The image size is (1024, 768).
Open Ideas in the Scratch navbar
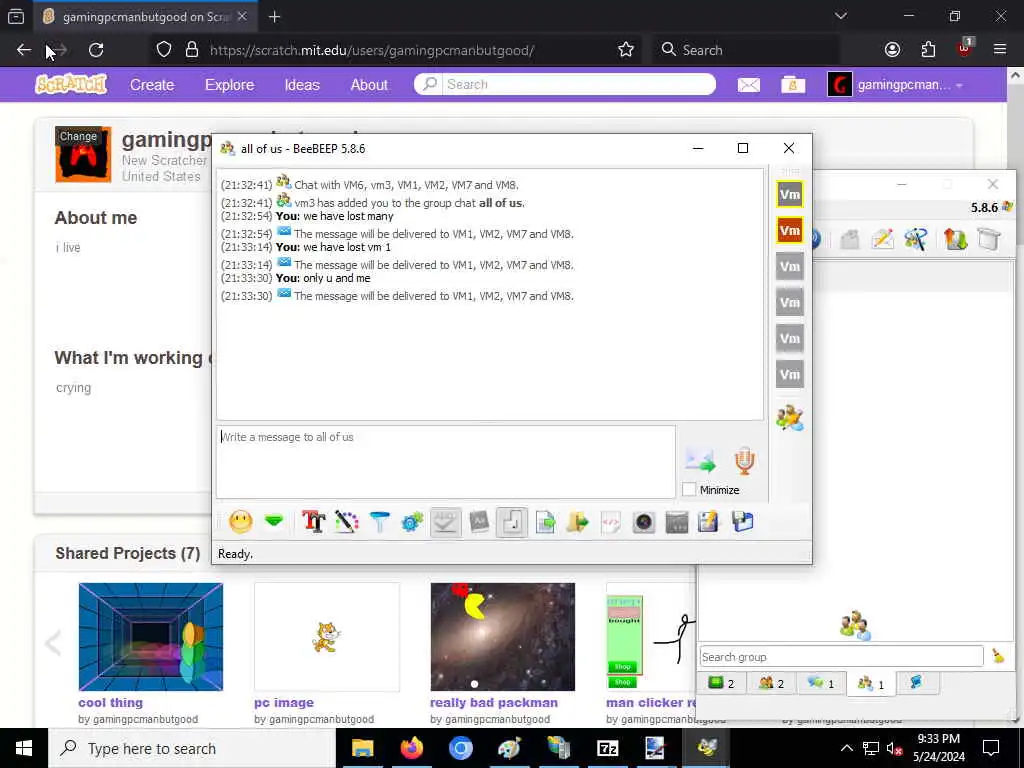302,85
